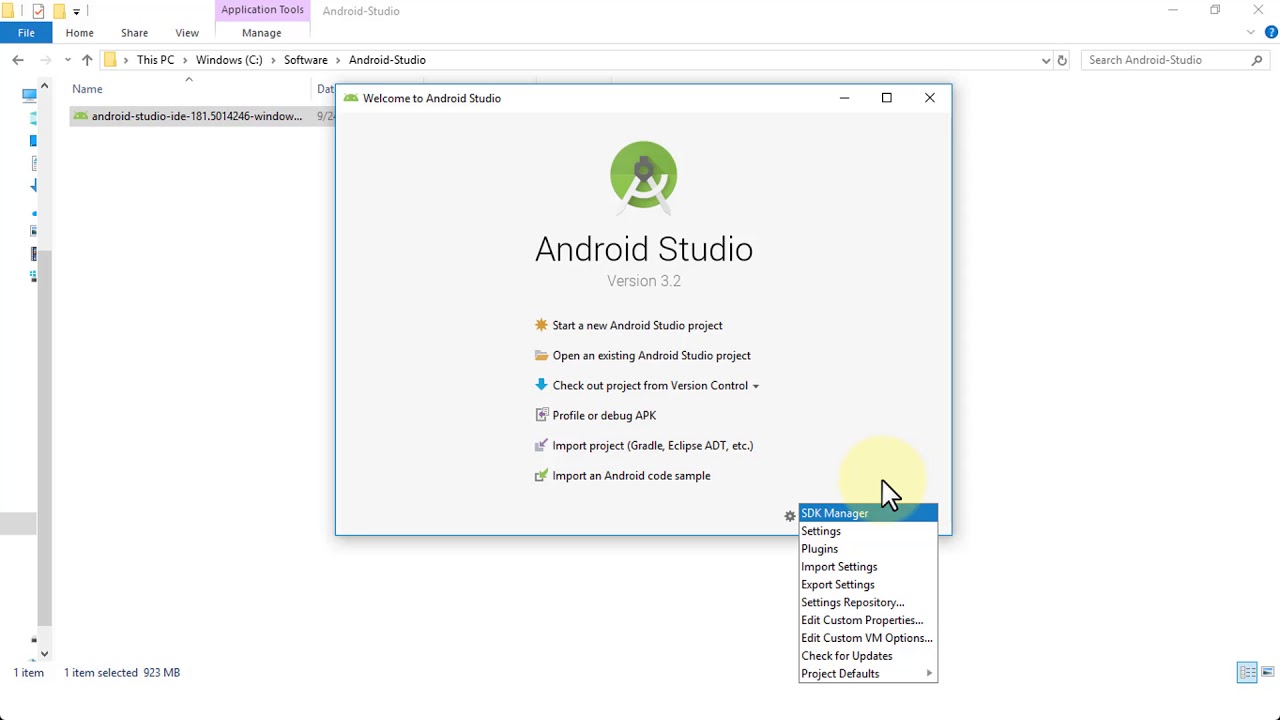Click the Software breadcrumb in address bar
The image size is (1280, 720).
305,60
